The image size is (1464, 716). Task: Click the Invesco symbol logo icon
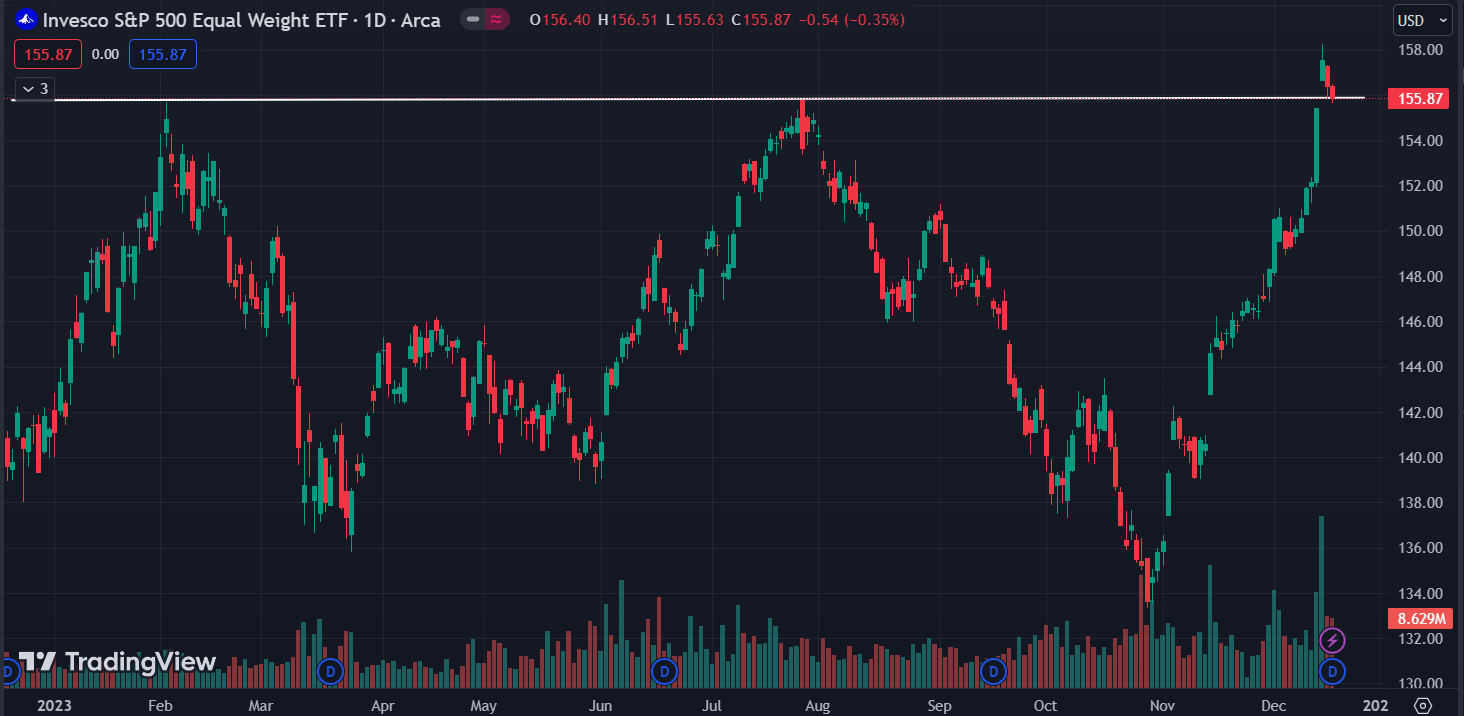click(27, 19)
